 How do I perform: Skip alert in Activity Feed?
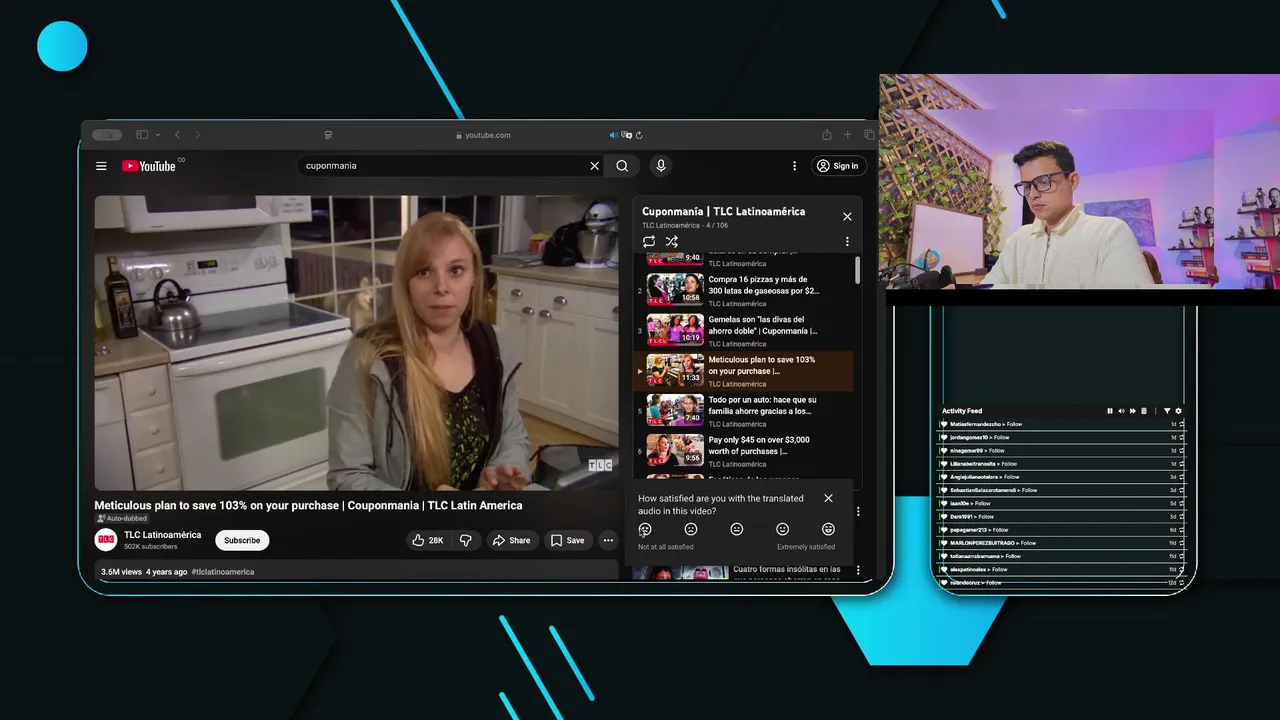(1132, 411)
